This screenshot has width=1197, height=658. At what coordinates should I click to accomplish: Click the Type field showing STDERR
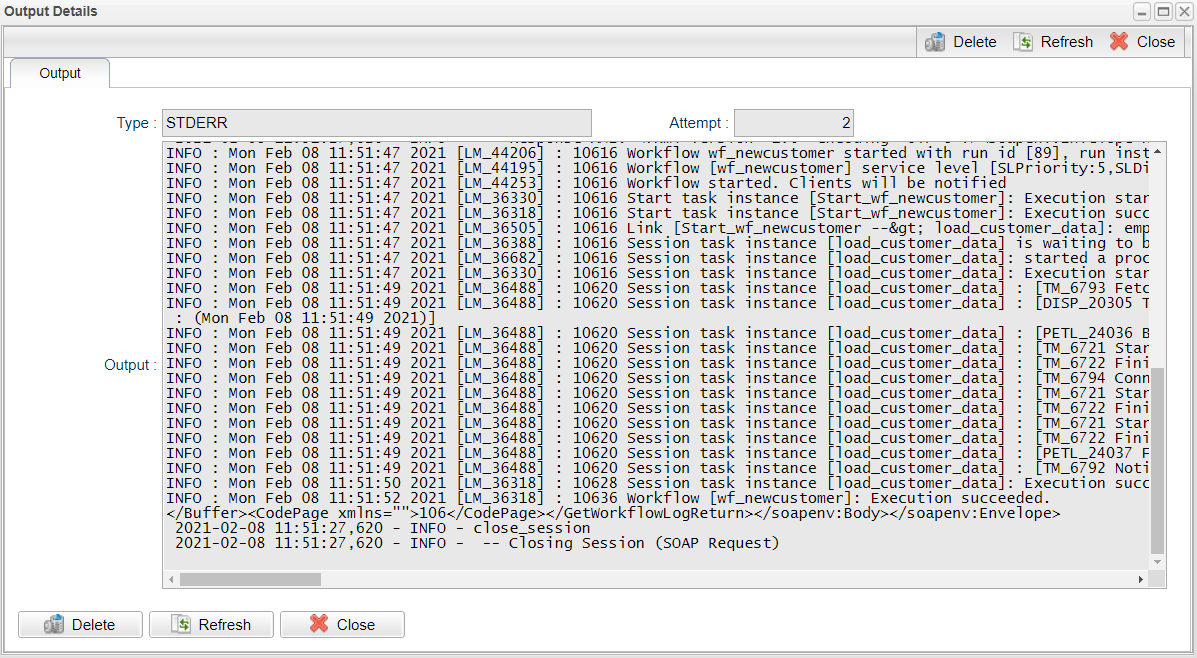click(x=377, y=123)
